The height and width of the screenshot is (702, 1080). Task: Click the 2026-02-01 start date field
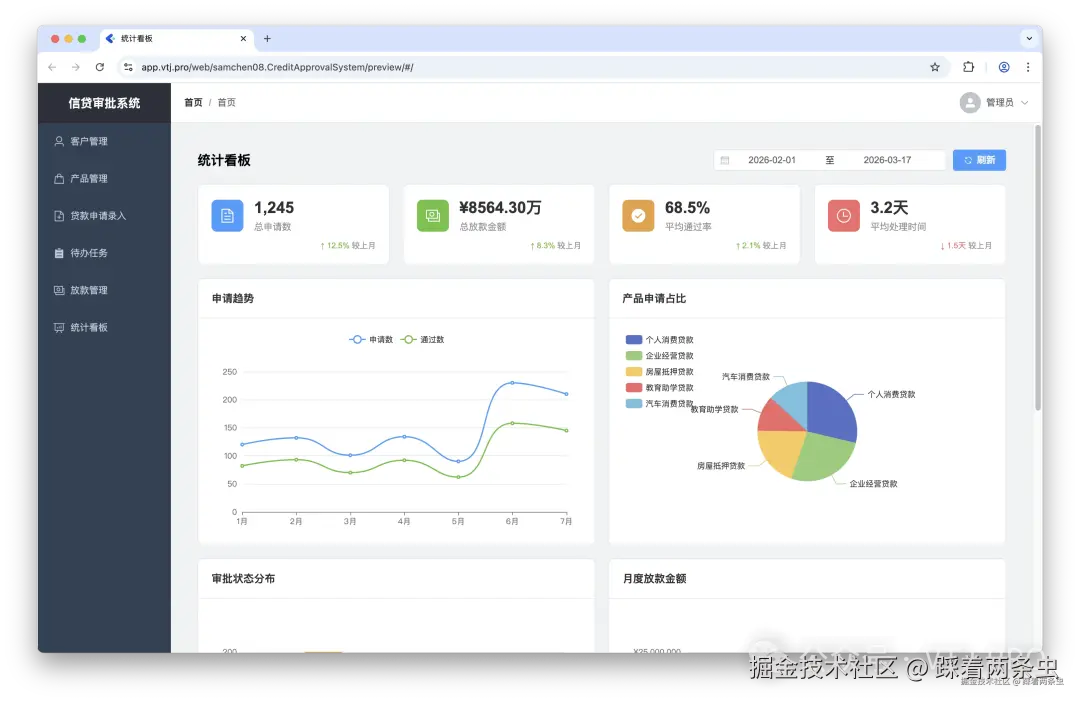coord(775,159)
